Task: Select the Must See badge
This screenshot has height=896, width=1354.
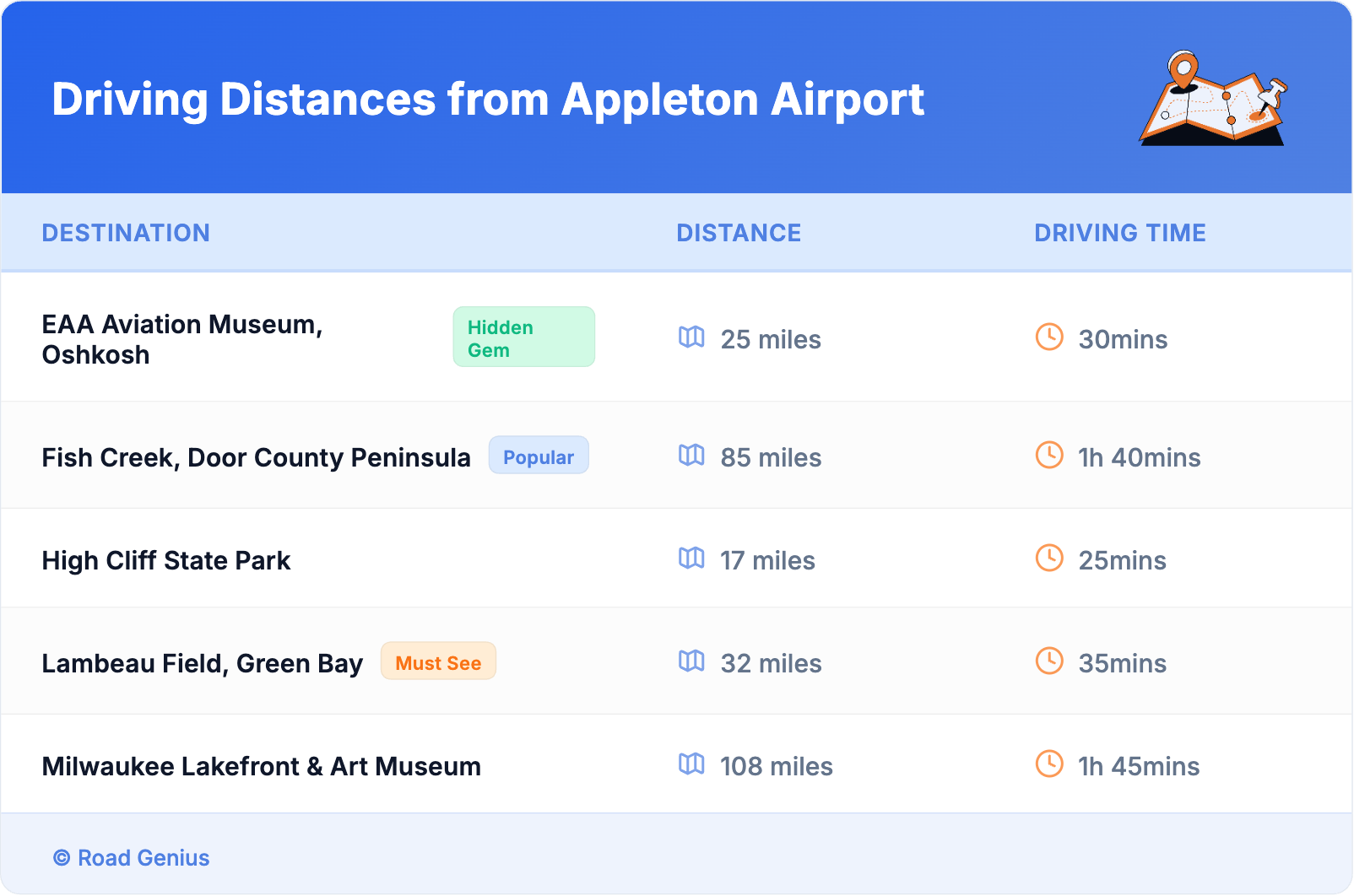Action: [x=438, y=662]
